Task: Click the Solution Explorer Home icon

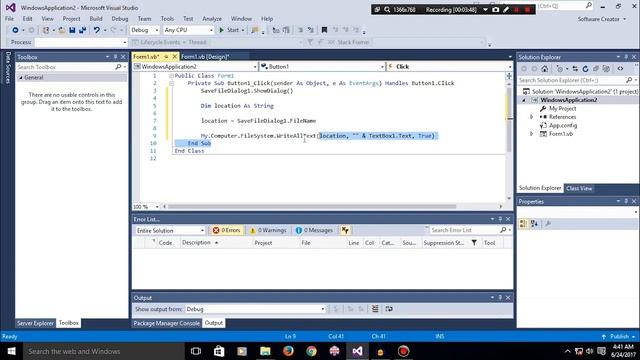Action: click(544, 69)
